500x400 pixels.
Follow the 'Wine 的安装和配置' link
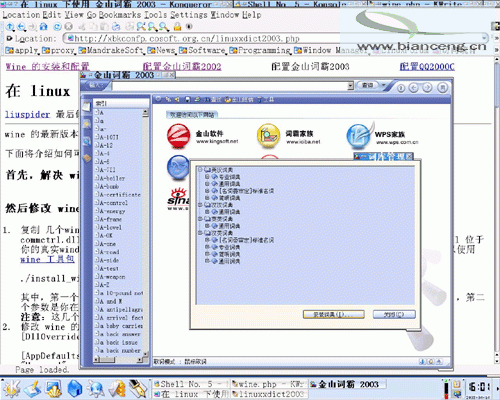pyautogui.click(x=47, y=66)
